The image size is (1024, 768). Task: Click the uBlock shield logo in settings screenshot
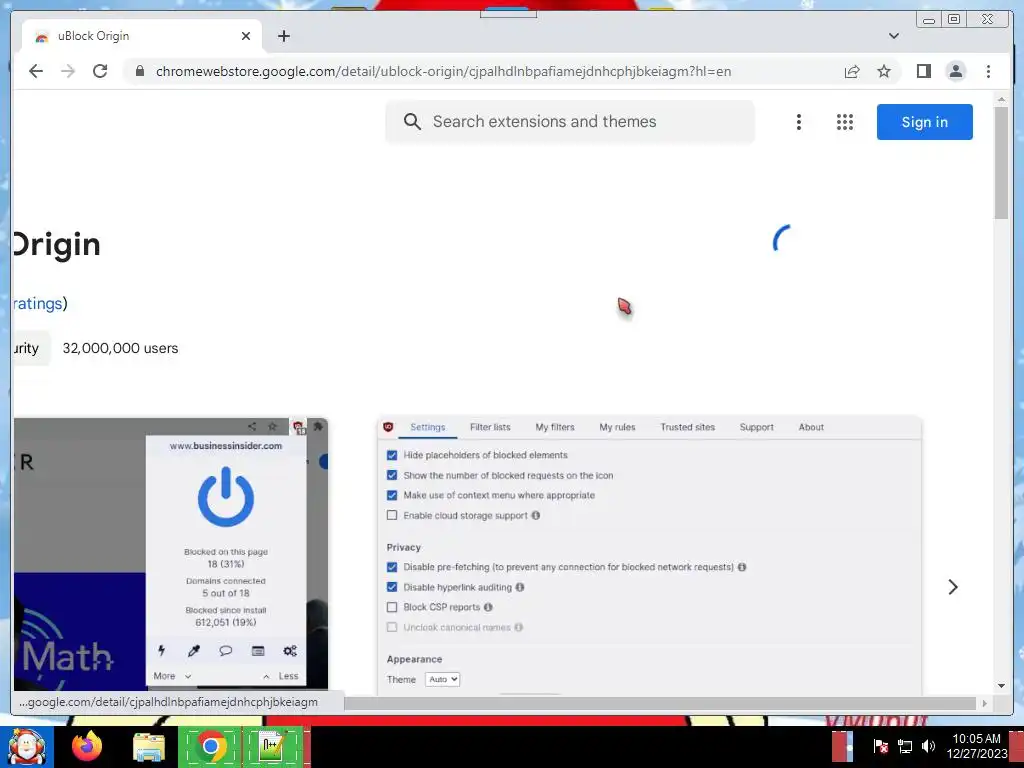click(388, 427)
